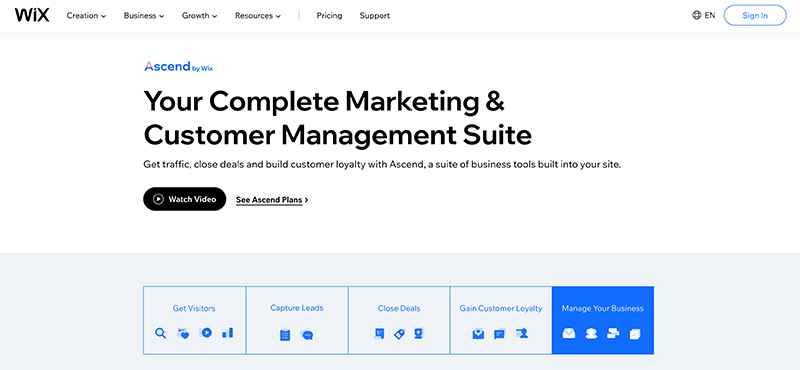Image resolution: width=800 pixels, height=370 pixels.
Task: Click the message note icon in Gain Customer Loyalty
Action: [499, 334]
